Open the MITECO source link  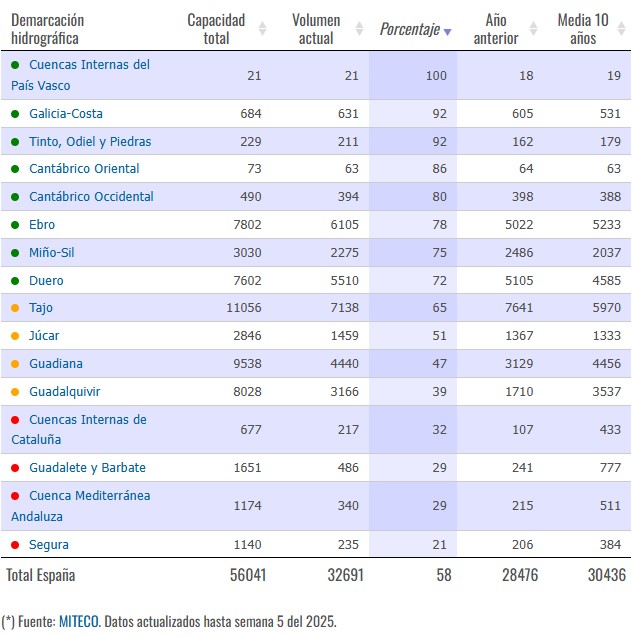click(x=79, y=621)
